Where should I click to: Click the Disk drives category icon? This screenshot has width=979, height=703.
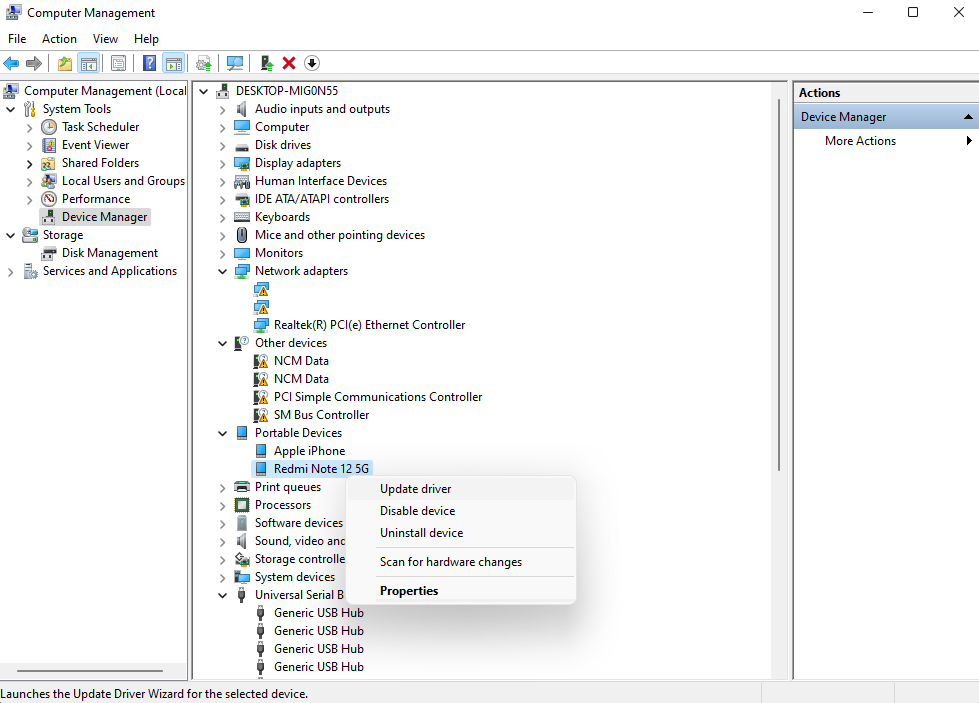click(242, 145)
